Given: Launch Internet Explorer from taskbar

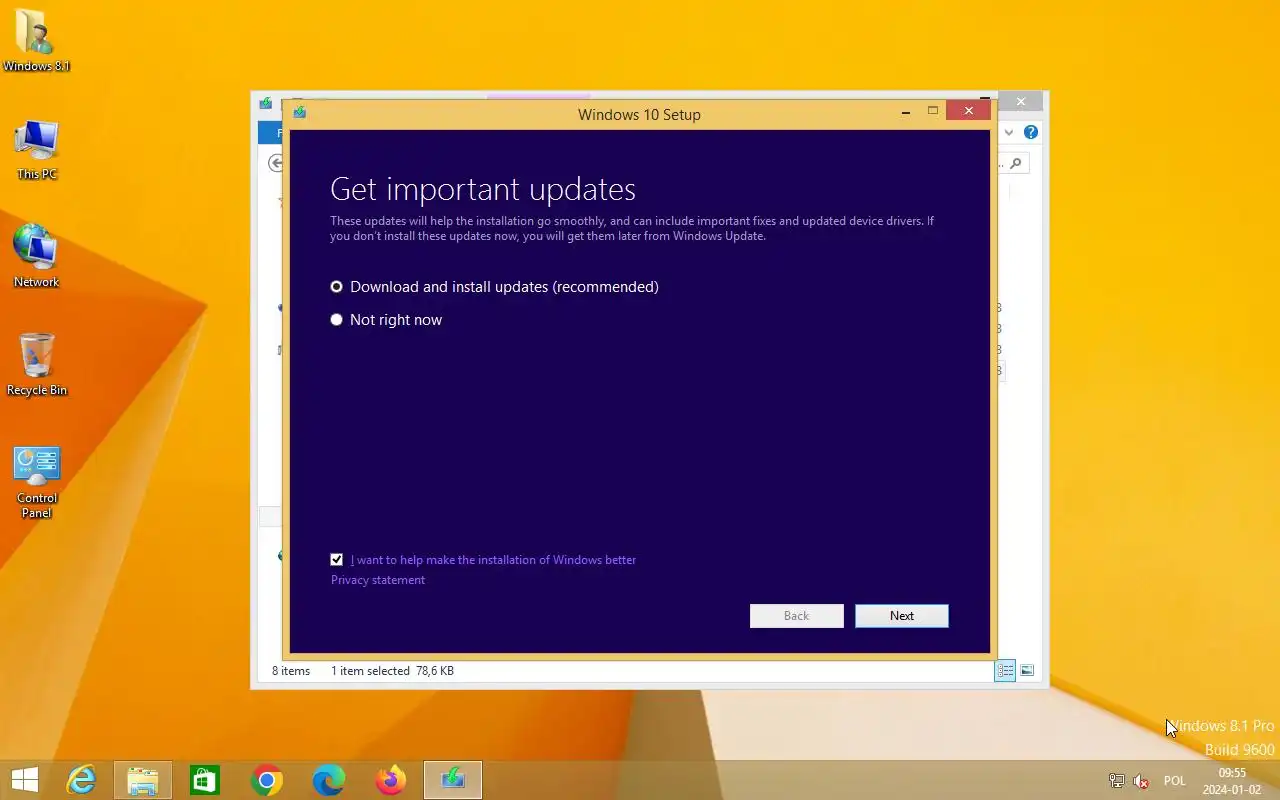Looking at the screenshot, I should pos(81,780).
